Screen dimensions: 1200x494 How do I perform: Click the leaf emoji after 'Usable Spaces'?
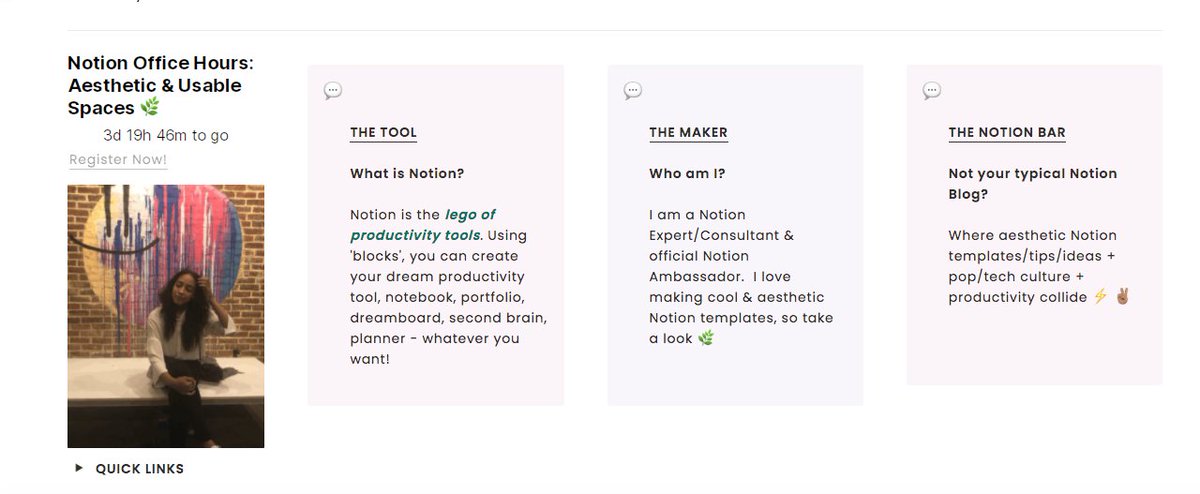coord(150,108)
